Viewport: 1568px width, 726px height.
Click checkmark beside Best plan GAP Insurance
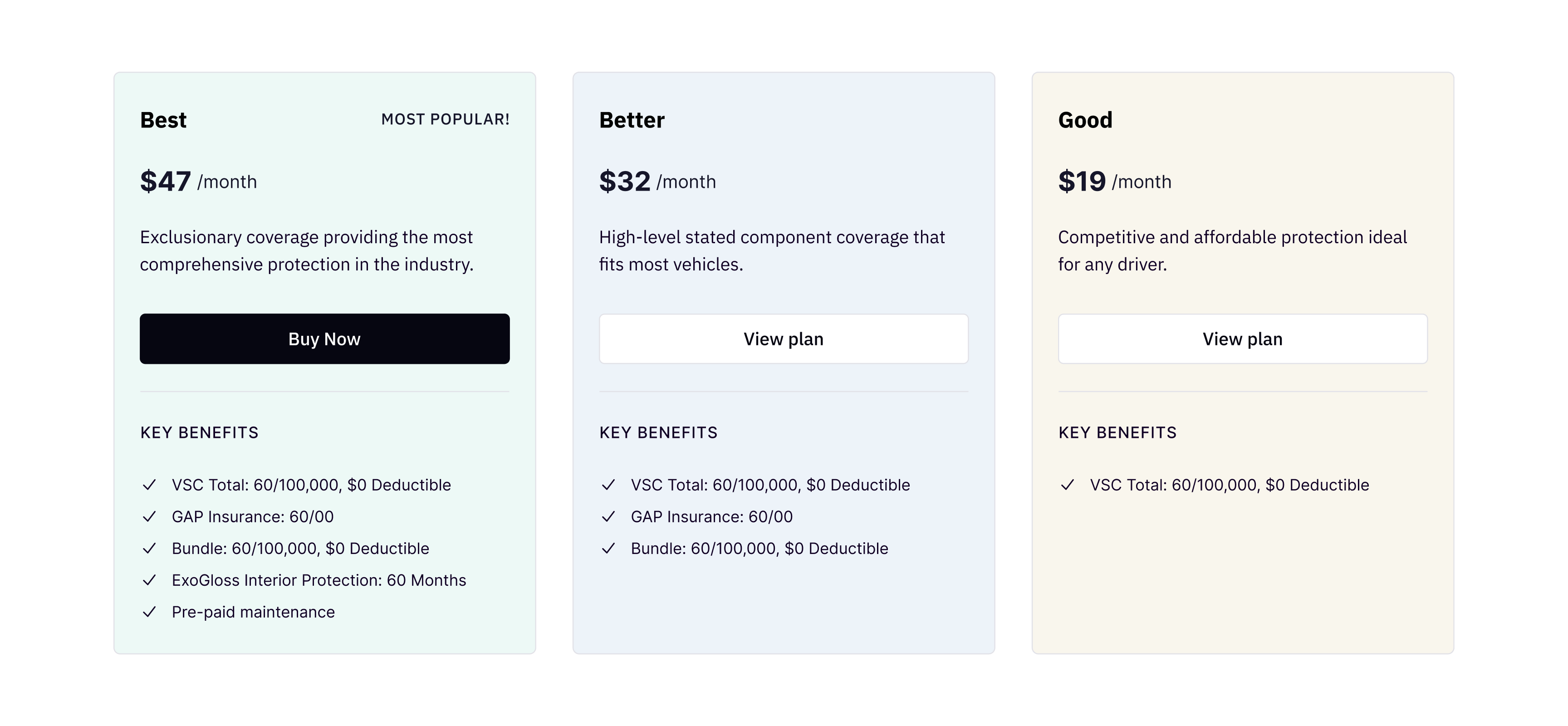(149, 517)
